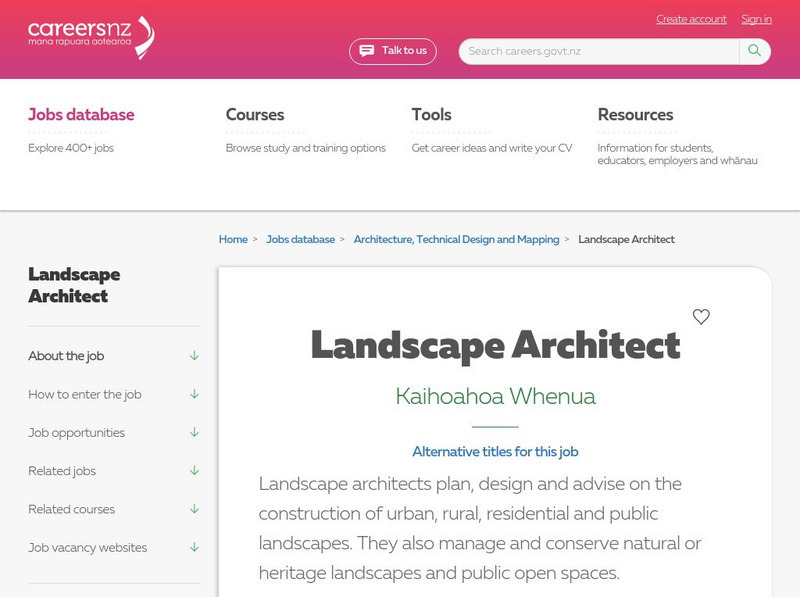
Task: Expand Alternative titles for this job
Action: [x=495, y=452]
